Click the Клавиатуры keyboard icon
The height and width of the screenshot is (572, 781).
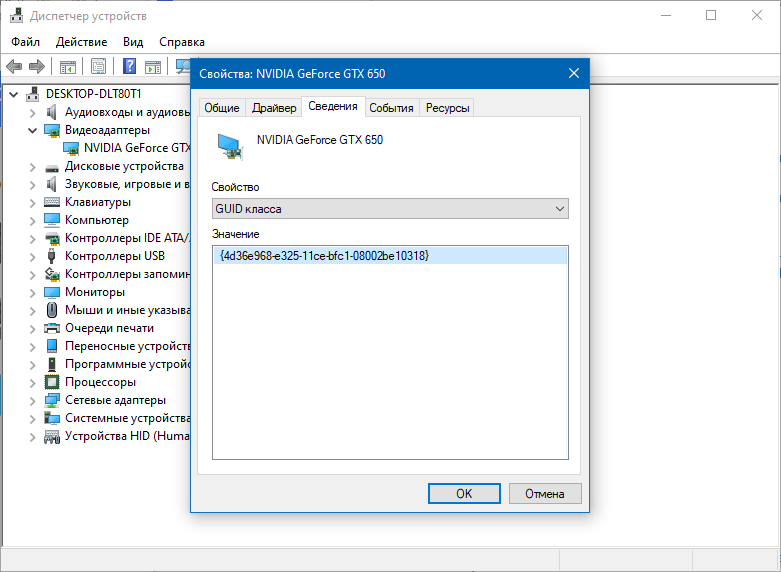[52, 202]
